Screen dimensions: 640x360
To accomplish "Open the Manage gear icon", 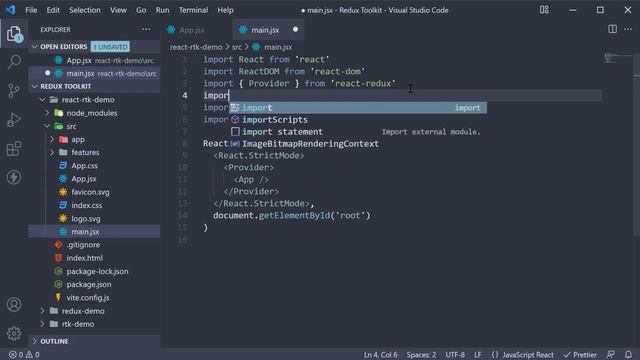I will point(14,333).
